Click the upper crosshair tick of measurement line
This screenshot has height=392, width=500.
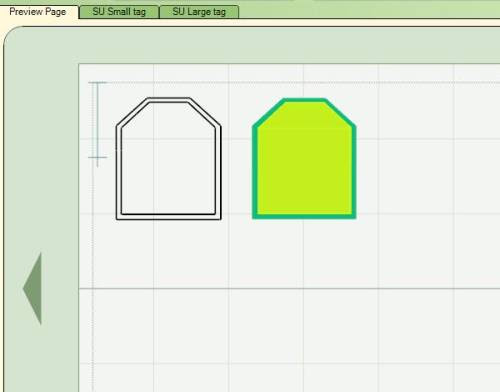coord(98,82)
